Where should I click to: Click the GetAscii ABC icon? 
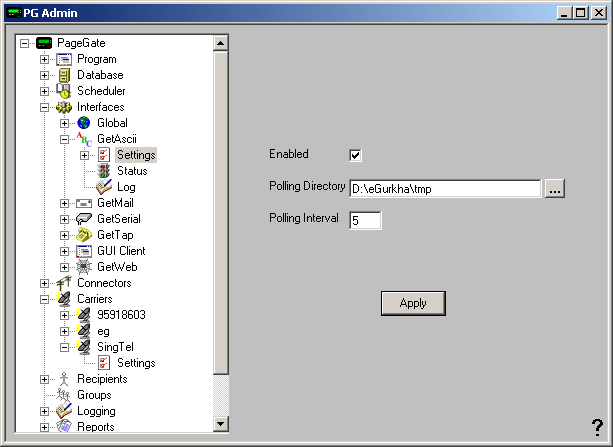click(84, 139)
